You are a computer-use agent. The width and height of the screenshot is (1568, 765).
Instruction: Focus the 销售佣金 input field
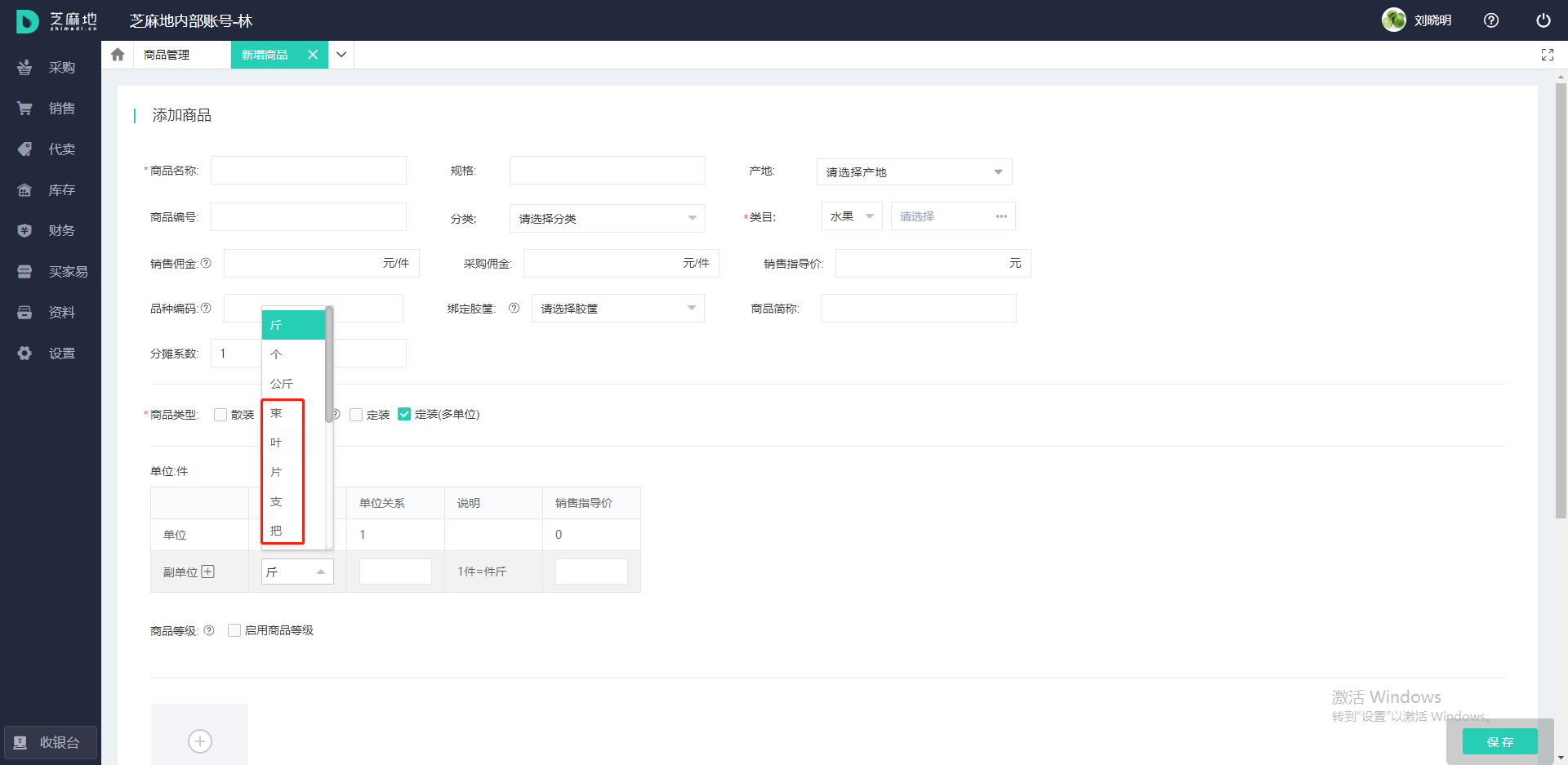click(322, 263)
